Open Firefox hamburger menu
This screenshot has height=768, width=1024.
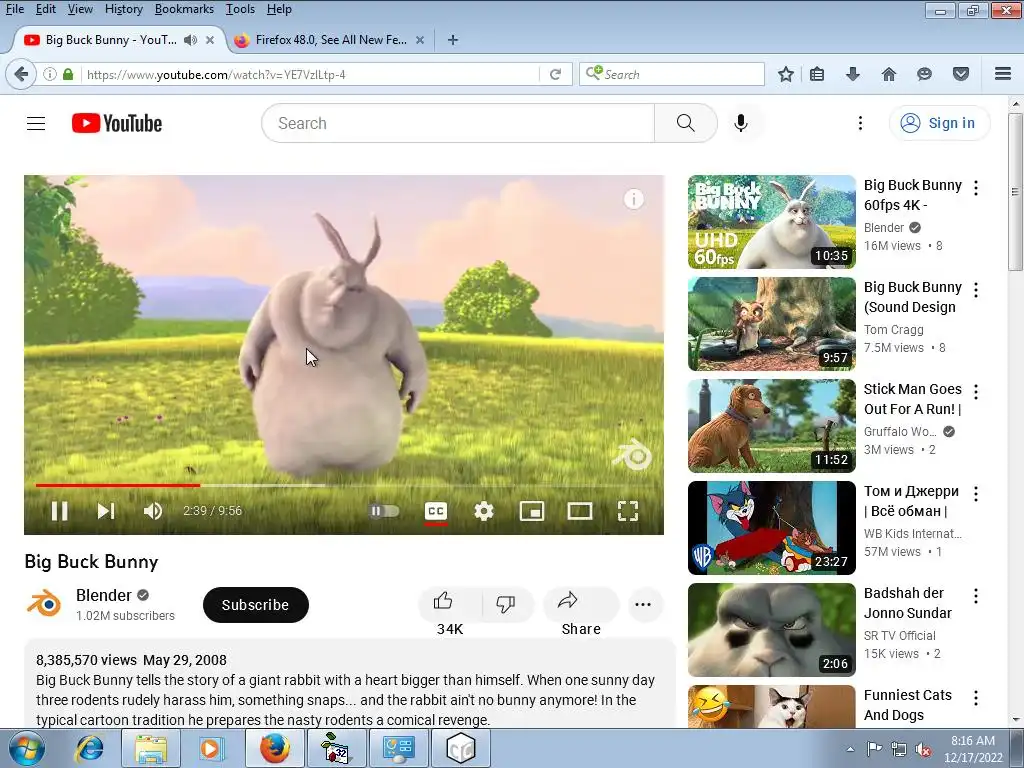pyautogui.click(x=1002, y=74)
